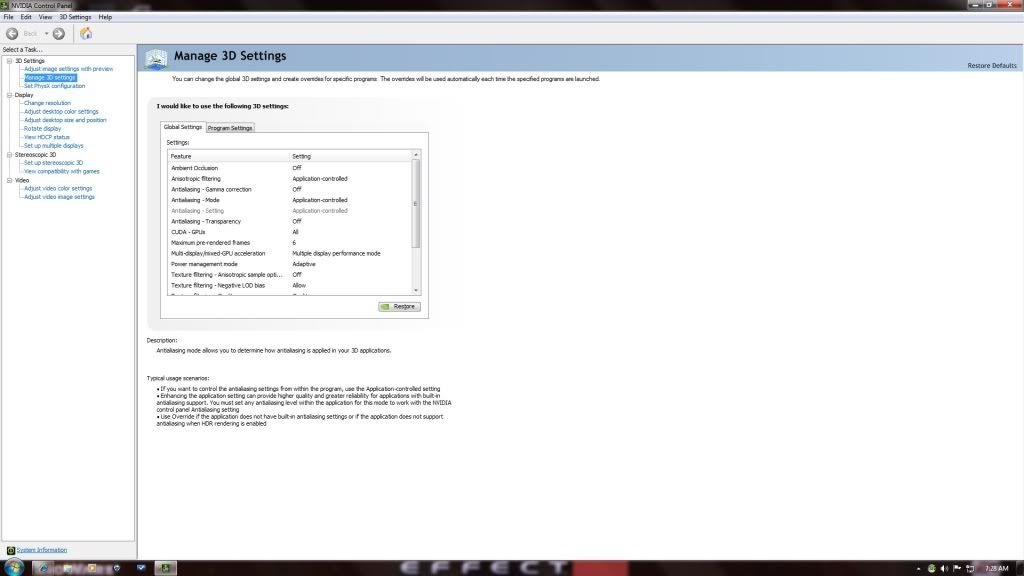1024x576 pixels.
Task: Open Change resolution task
Action: click(x=47, y=103)
